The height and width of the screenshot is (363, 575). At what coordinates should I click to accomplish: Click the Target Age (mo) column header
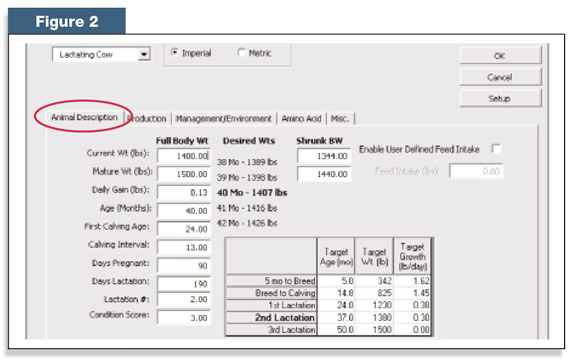(x=336, y=257)
